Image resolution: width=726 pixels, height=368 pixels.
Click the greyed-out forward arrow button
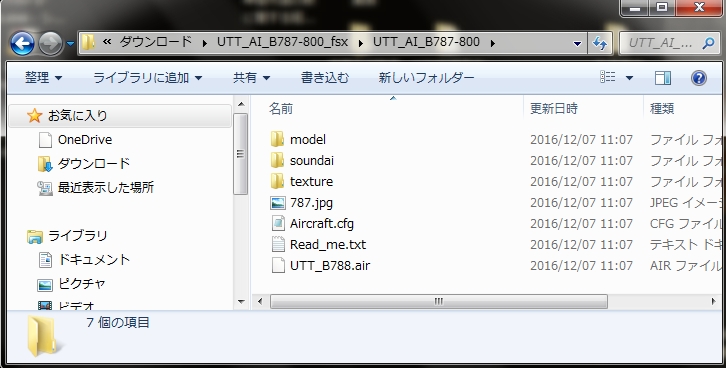[50, 44]
